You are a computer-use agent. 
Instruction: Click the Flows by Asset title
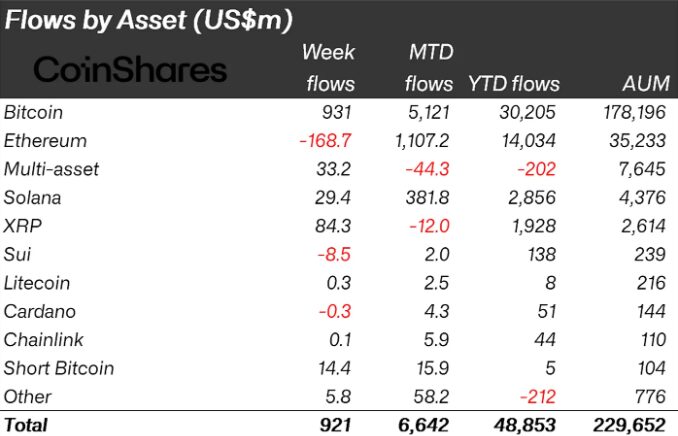click(x=148, y=20)
